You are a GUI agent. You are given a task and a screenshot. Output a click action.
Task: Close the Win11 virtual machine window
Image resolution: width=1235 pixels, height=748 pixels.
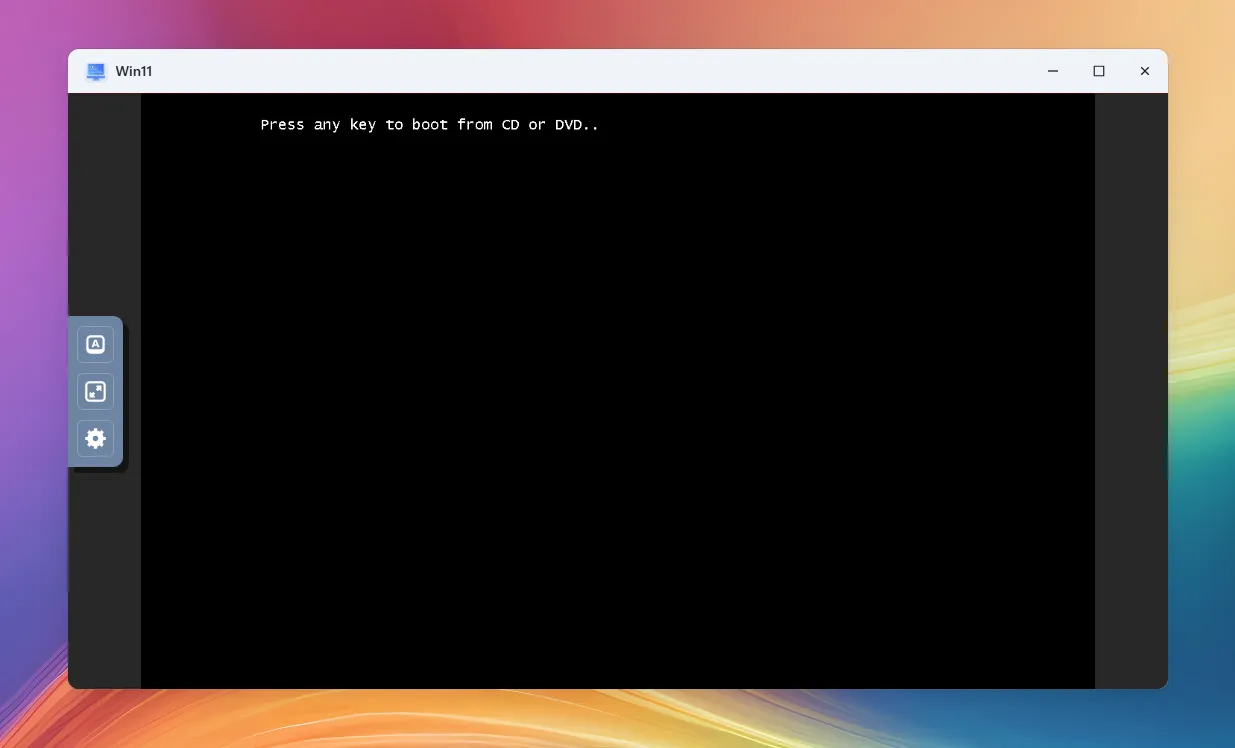click(x=1145, y=71)
